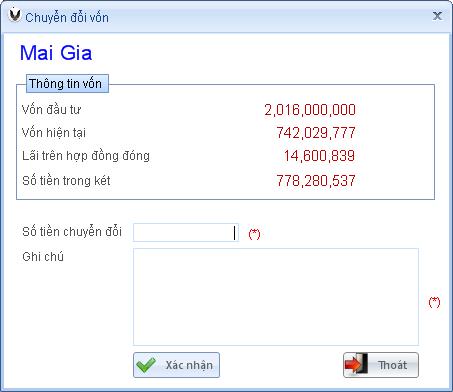Close the Chuyển đổi vốn dialog
The image size is (453, 392).
437,16
